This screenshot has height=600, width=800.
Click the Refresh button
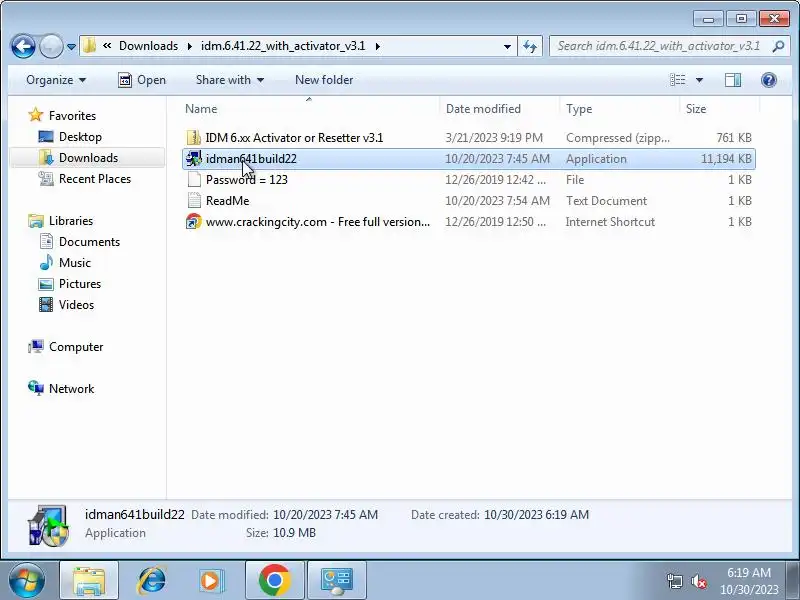530,46
